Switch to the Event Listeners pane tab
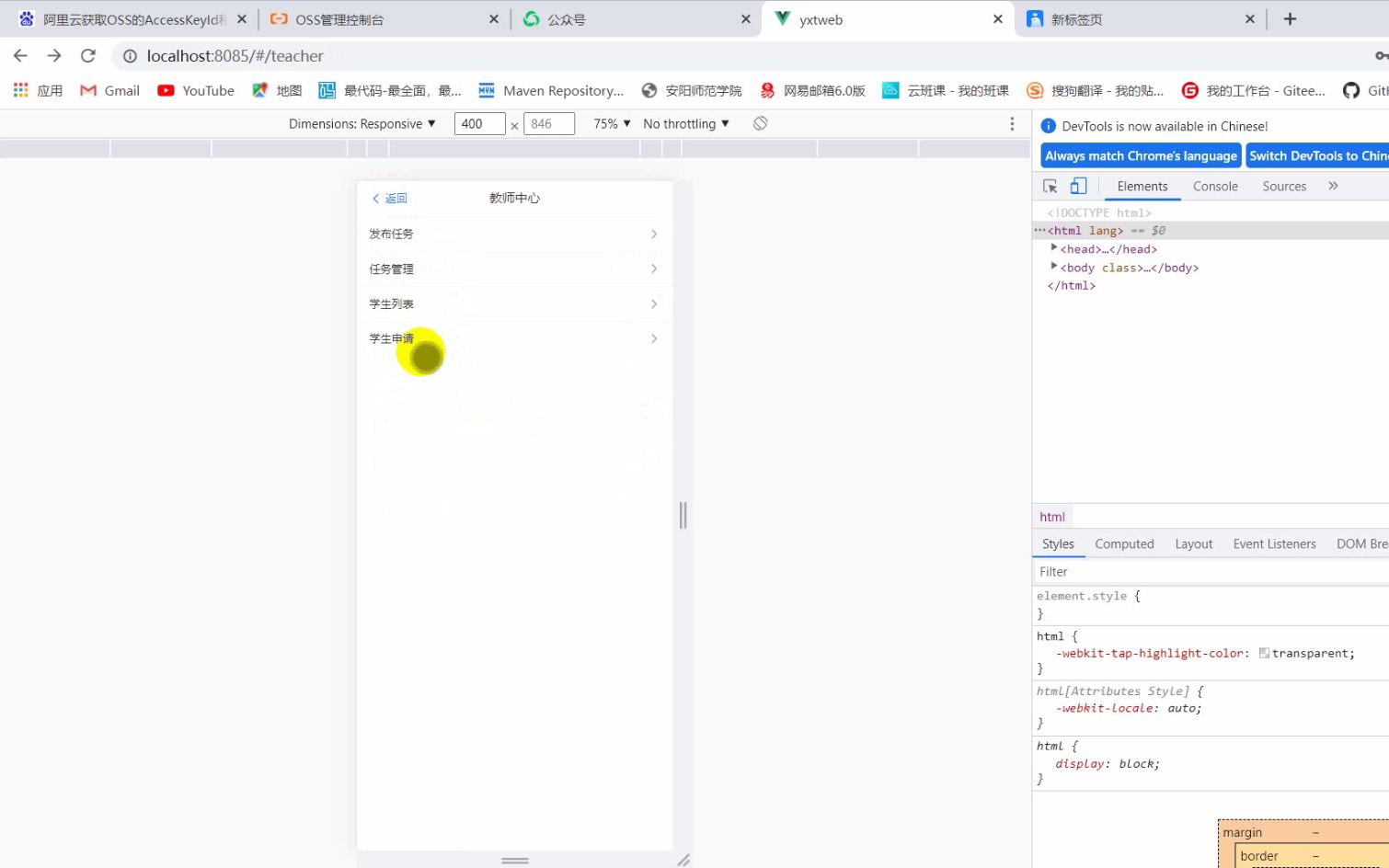This screenshot has width=1389, height=868. (x=1274, y=543)
